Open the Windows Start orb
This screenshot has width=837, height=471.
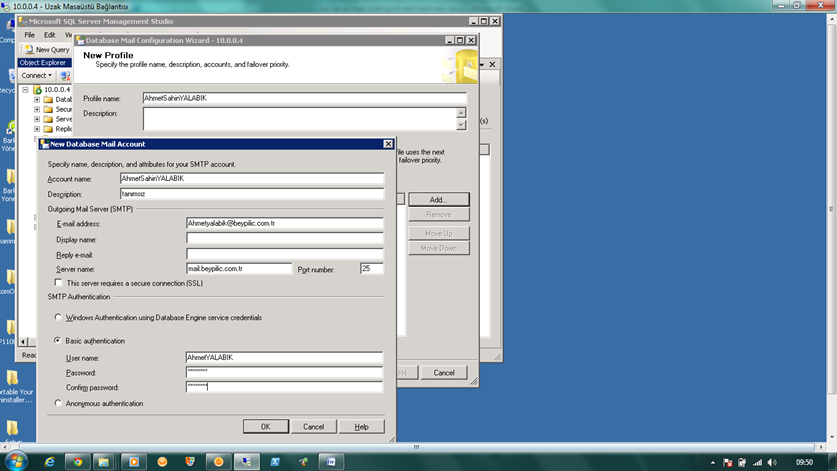[15, 461]
